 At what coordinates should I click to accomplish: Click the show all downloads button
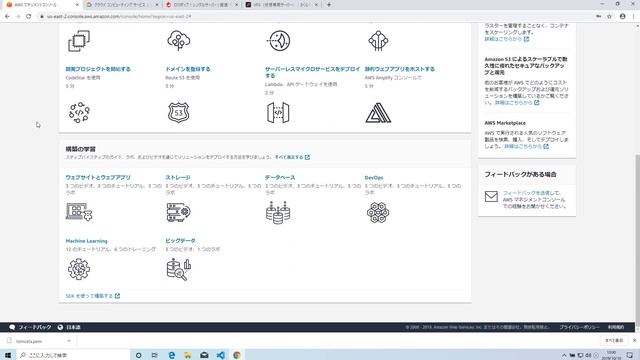614,340
